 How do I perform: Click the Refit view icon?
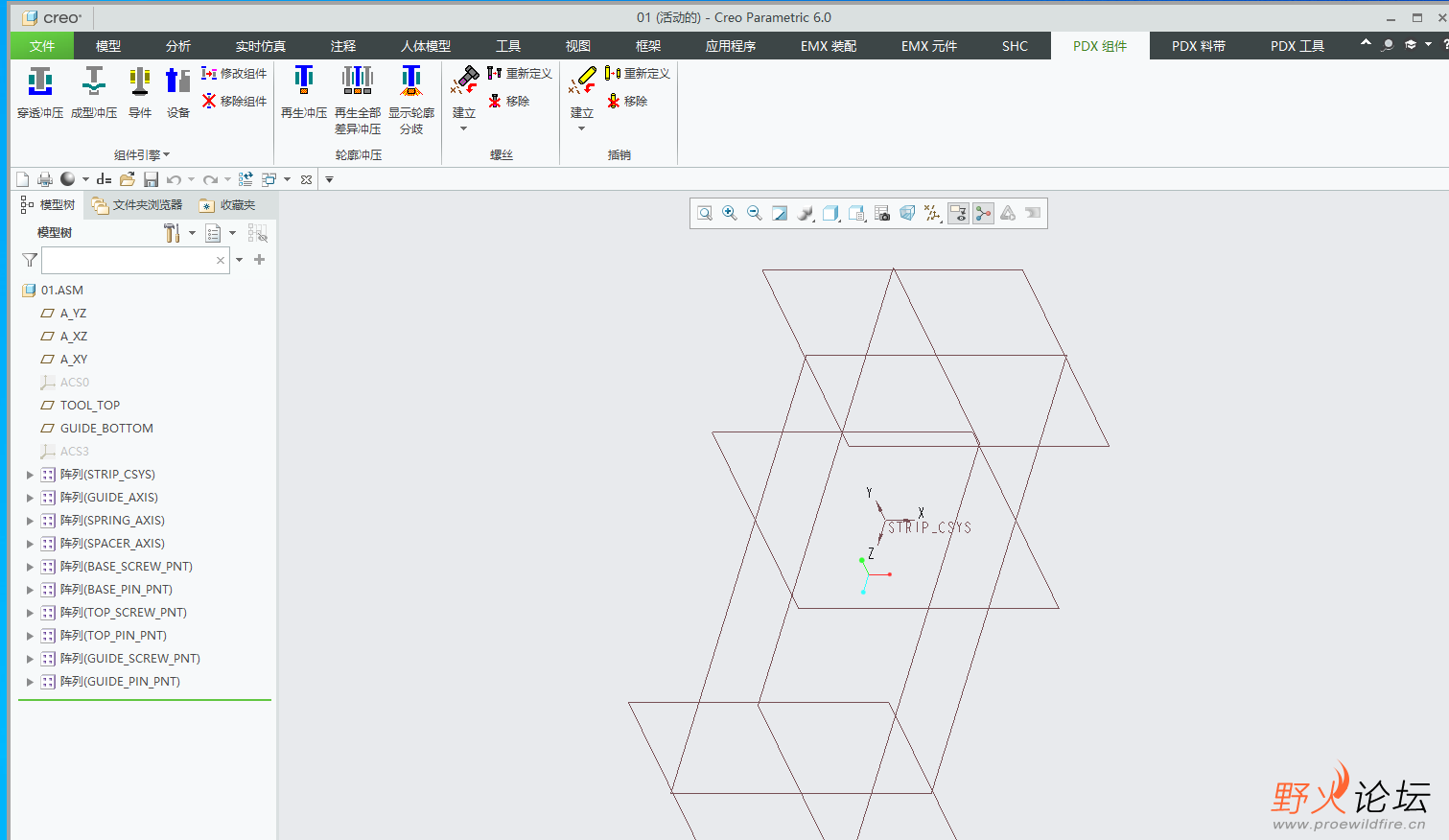[x=705, y=214]
